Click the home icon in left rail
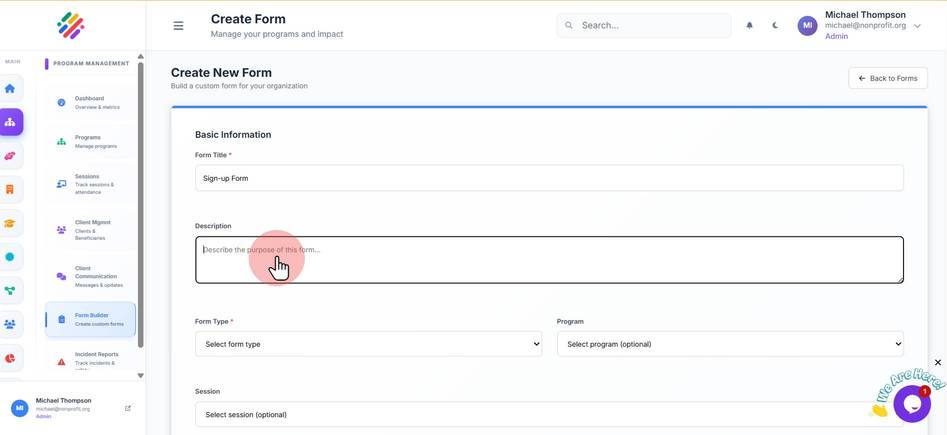The image size is (947, 435). [x=10, y=89]
